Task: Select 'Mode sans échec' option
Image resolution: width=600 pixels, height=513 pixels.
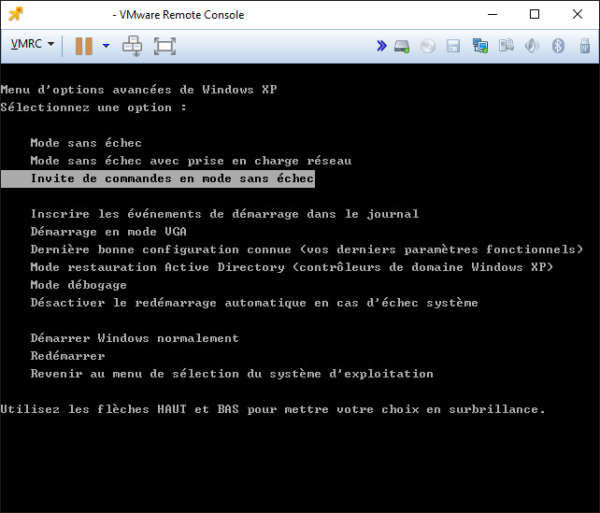Action: pos(86,143)
